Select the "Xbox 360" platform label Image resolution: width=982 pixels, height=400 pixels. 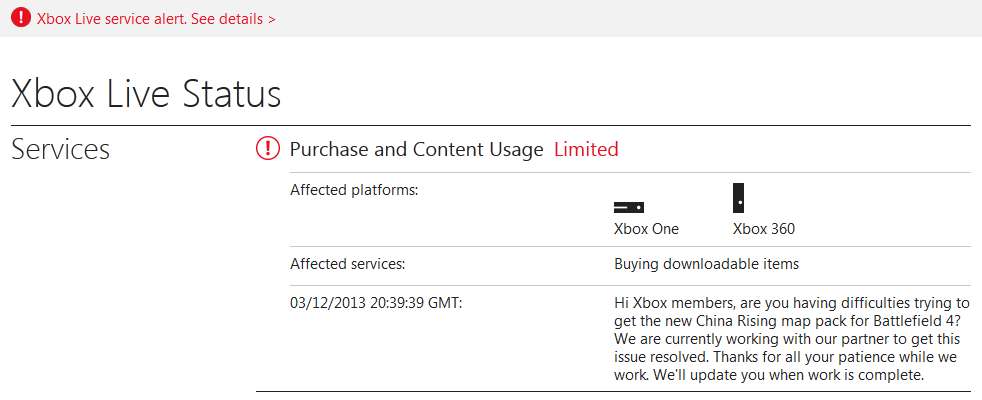point(764,229)
